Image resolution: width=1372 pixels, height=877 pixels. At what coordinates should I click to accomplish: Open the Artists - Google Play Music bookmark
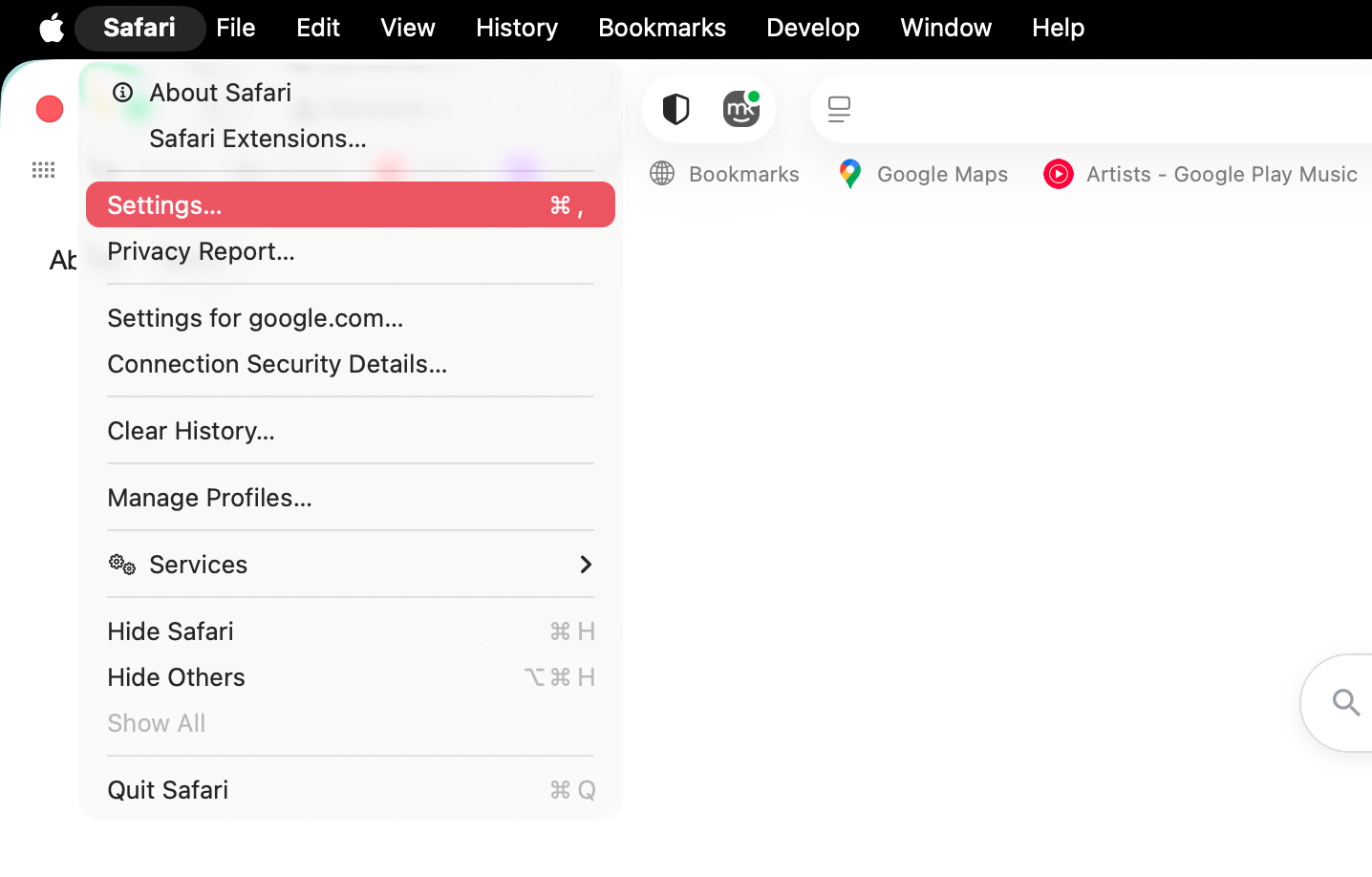tap(1221, 174)
